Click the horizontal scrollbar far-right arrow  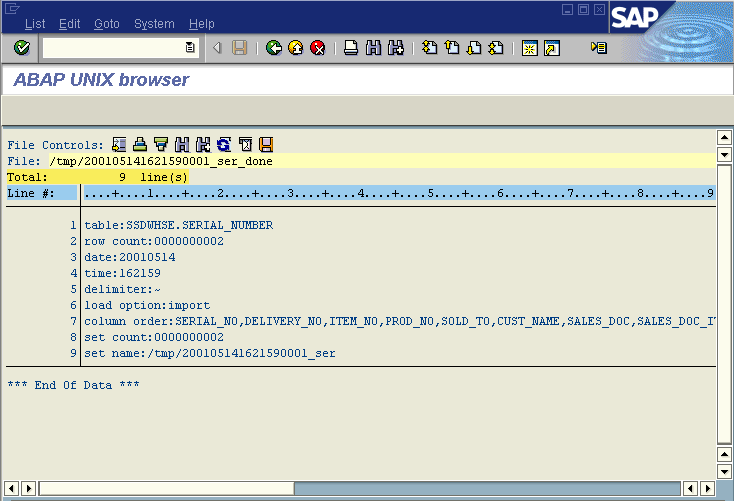coord(707,488)
